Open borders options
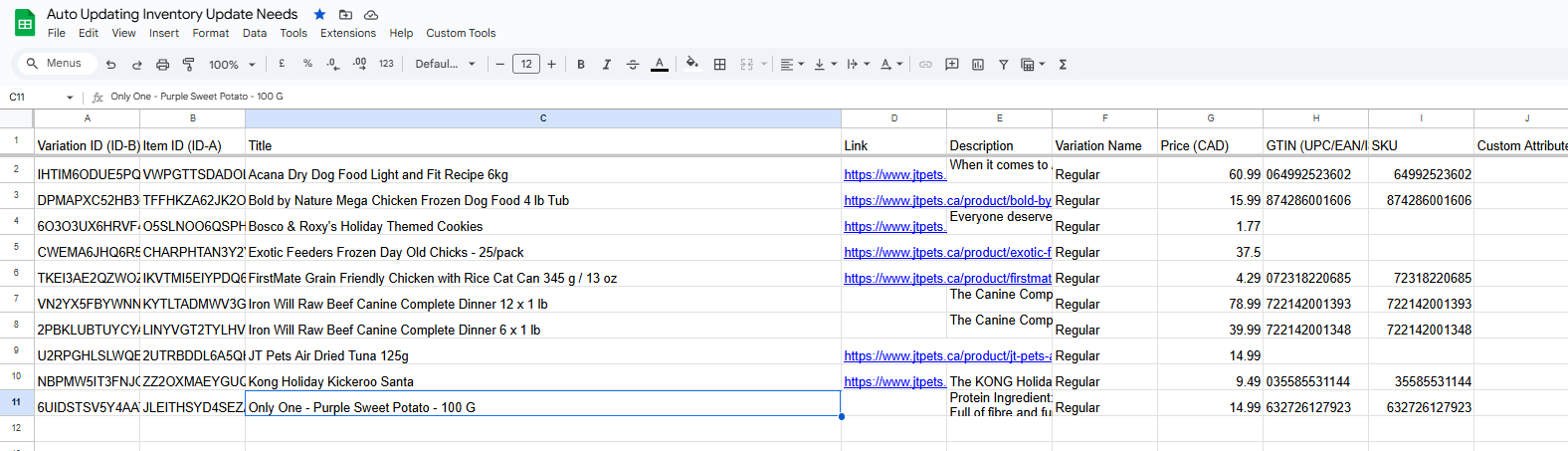Screen dimensions: 1568x451 [719, 64]
